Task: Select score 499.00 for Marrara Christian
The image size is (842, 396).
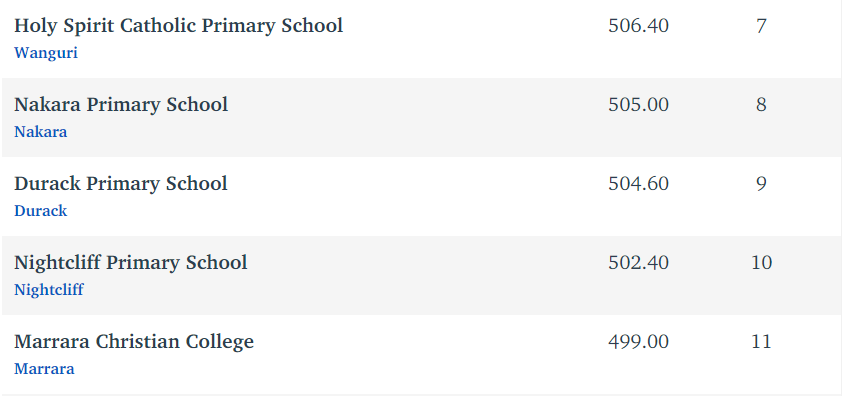Action: 638,342
